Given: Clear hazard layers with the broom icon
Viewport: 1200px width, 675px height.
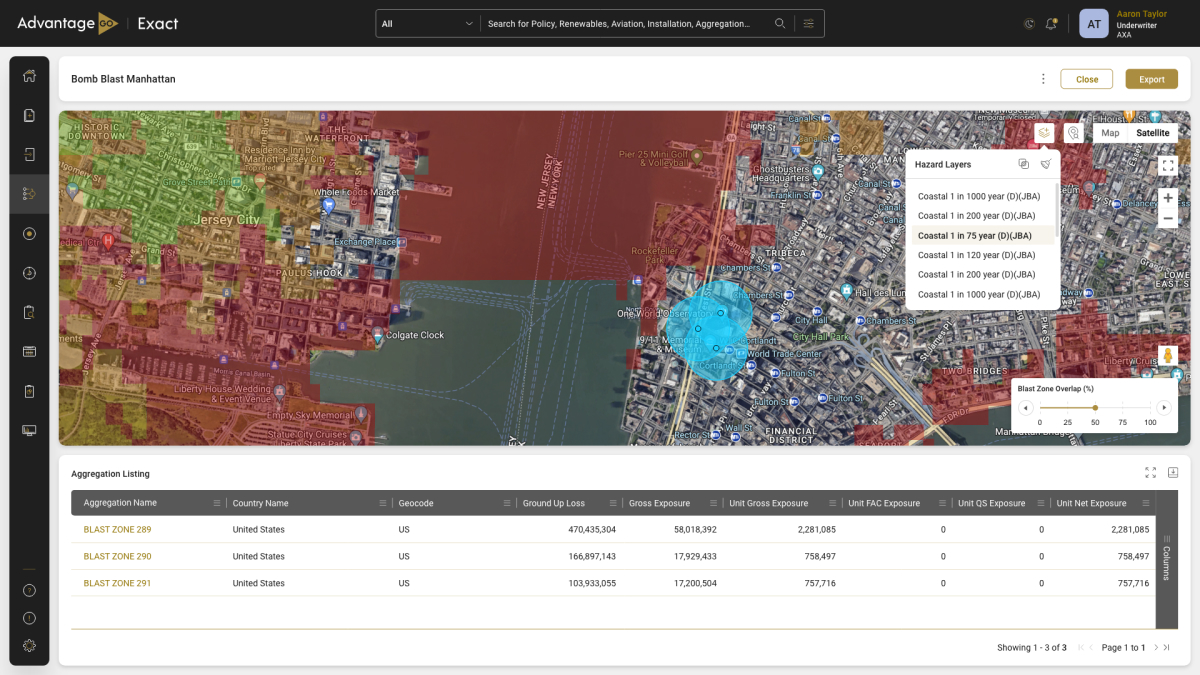Looking at the screenshot, I should (x=1045, y=164).
